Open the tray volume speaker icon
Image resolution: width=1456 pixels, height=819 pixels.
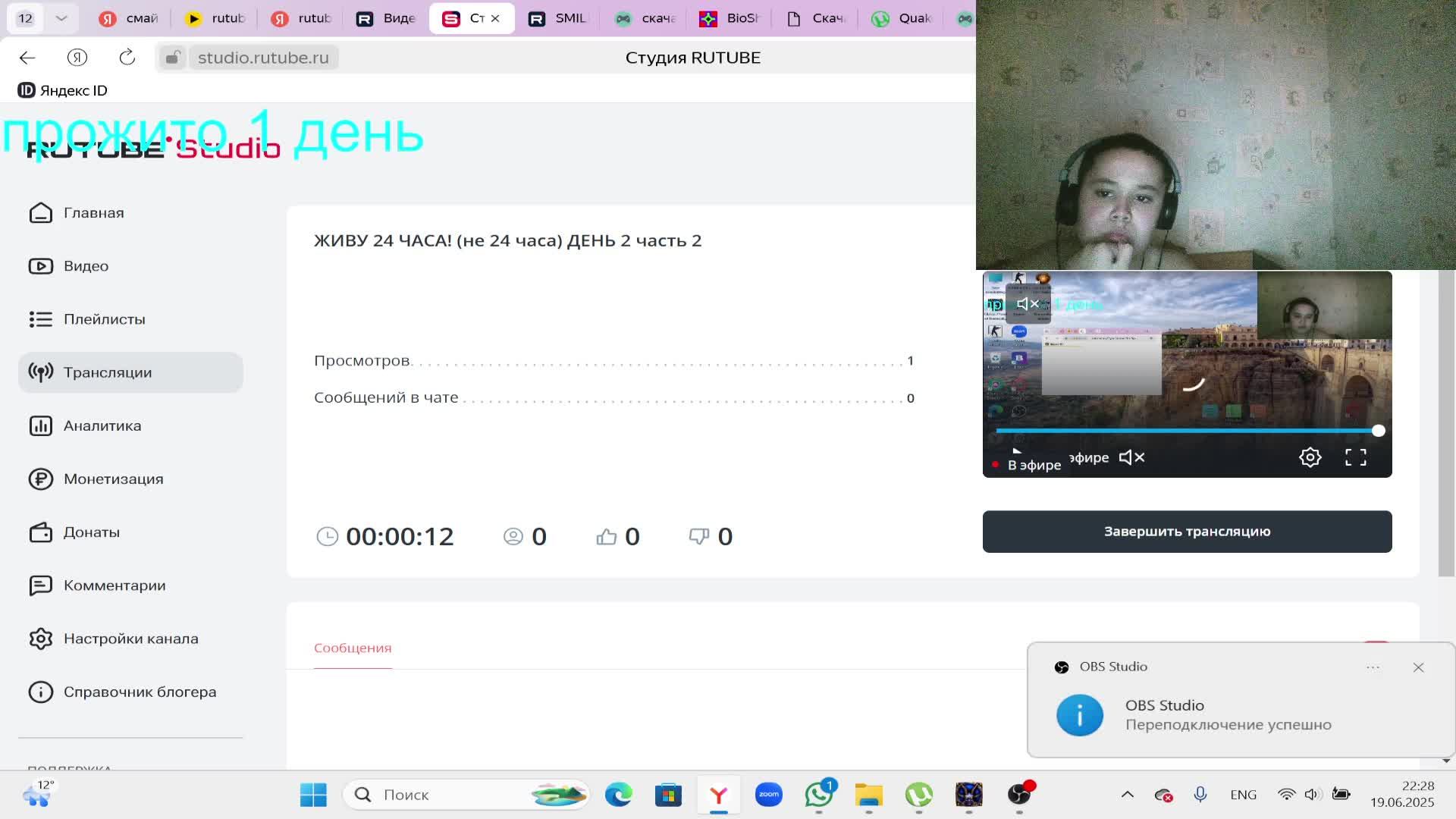[x=1313, y=795]
